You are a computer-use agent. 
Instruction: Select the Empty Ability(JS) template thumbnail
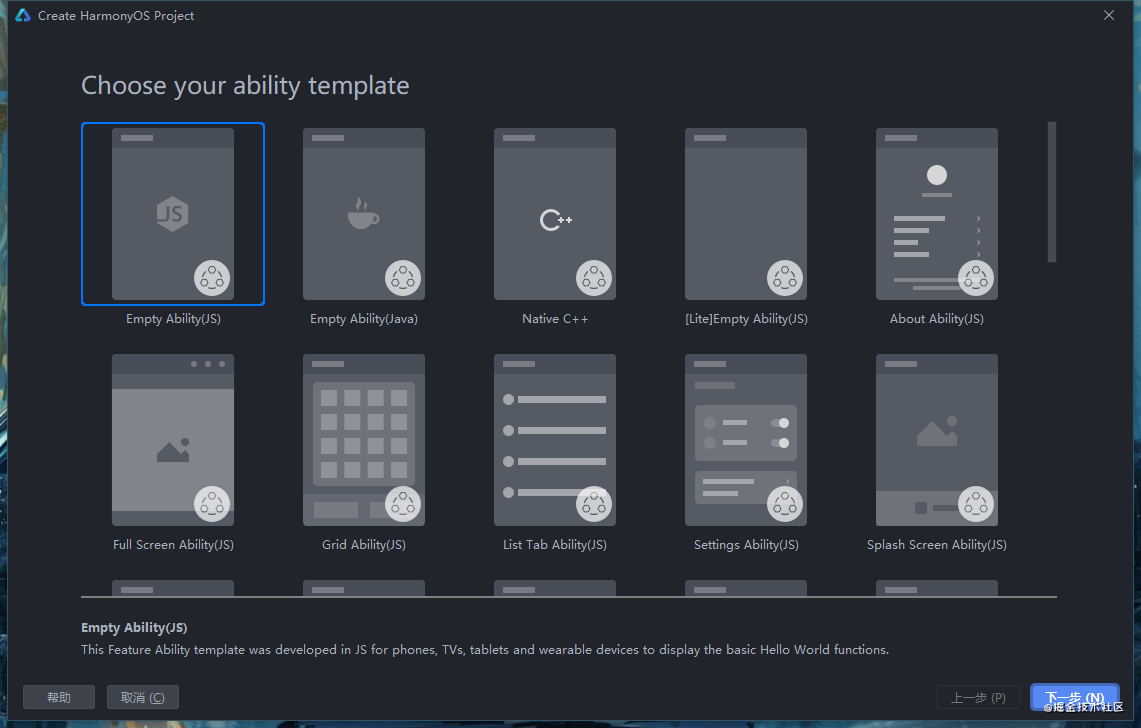point(173,214)
